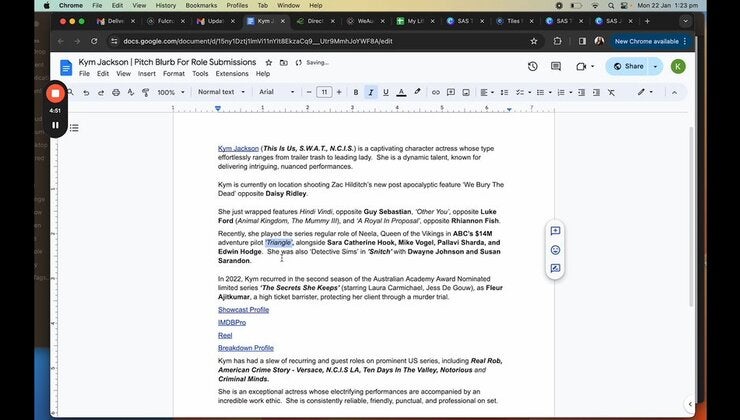Open the Showcast Profile link
Viewport: 740px width, 420px height.
[244, 310]
